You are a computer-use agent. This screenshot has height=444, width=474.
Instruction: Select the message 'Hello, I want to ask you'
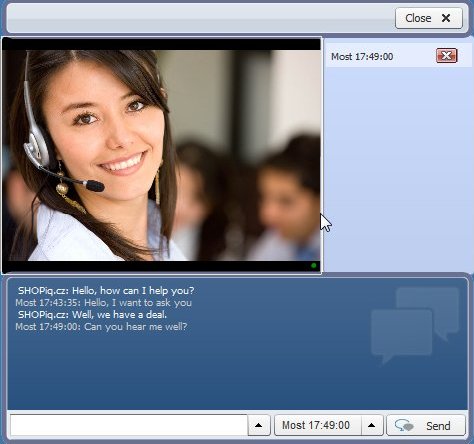pyautogui.click(x=138, y=303)
